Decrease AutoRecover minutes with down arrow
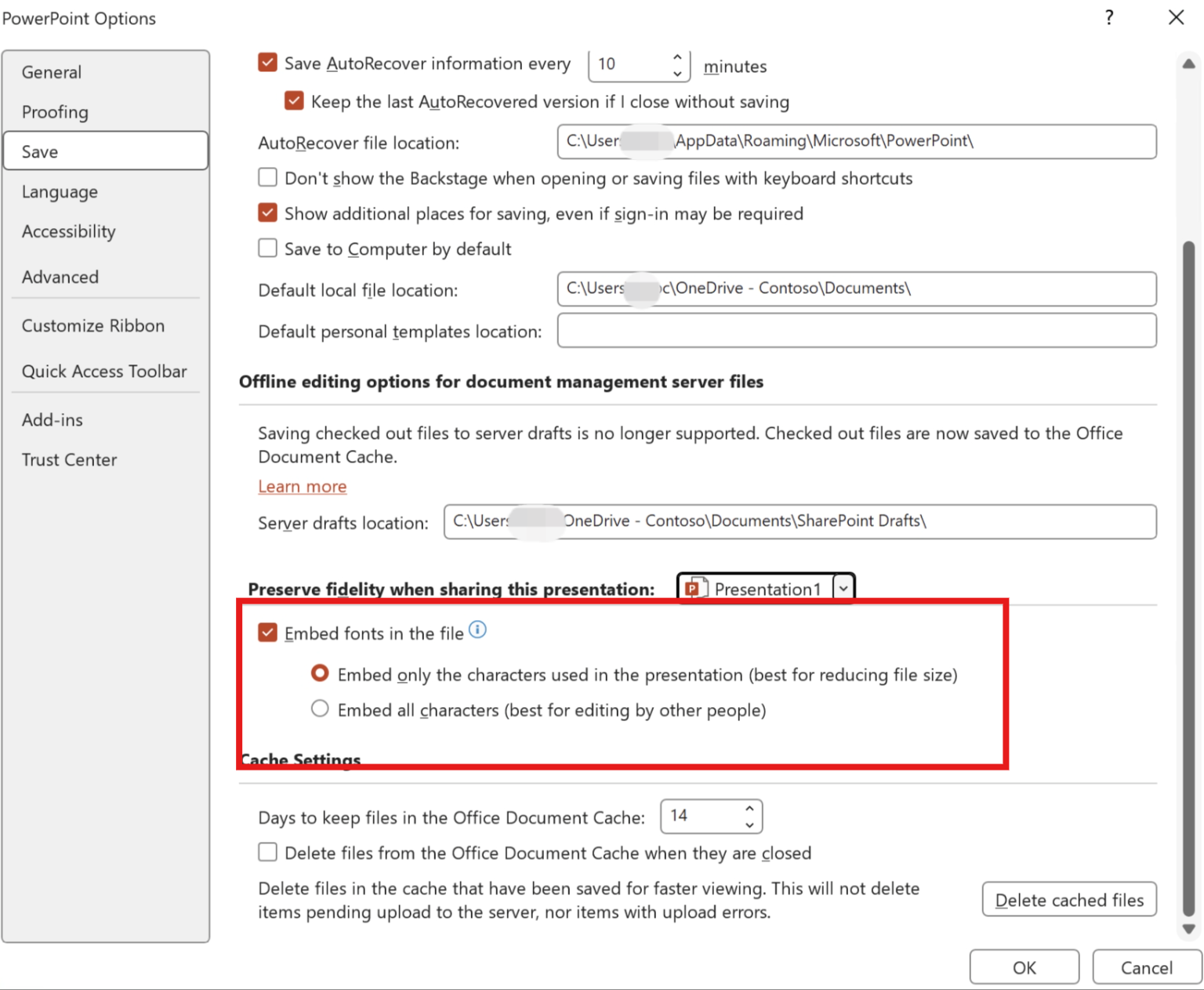 tap(677, 74)
